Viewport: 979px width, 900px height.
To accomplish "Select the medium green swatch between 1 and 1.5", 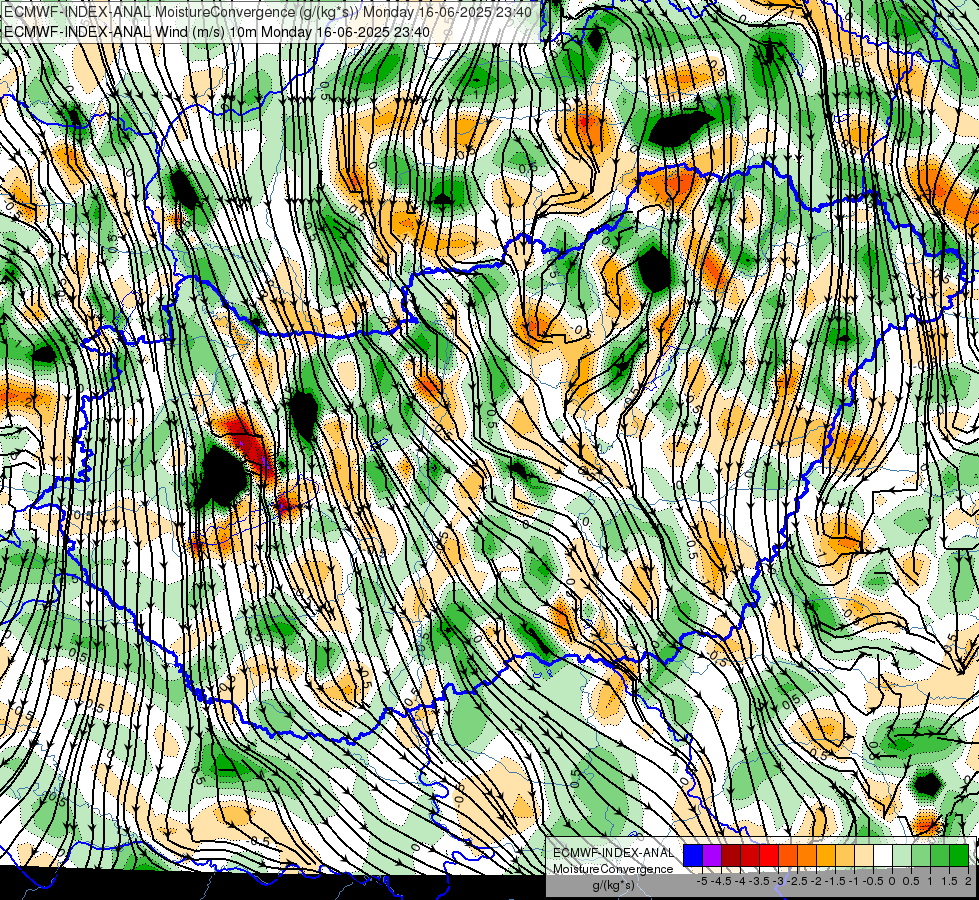I will pyautogui.click(x=940, y=855).
